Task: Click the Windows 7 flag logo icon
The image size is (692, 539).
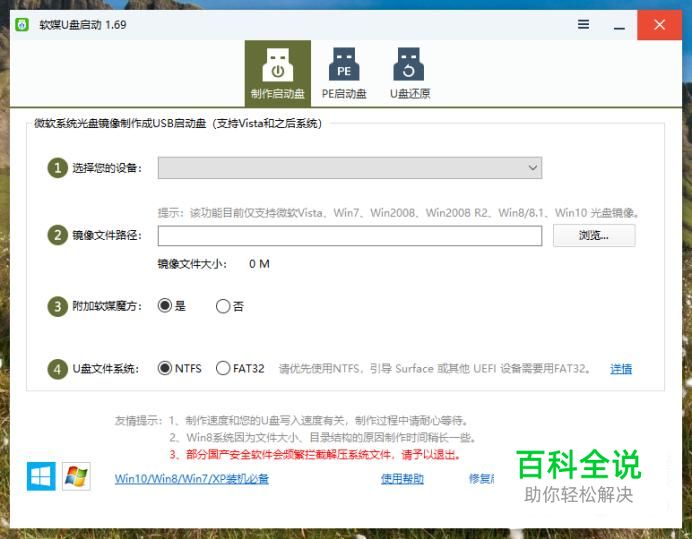Action: click(x=76, y=476)
